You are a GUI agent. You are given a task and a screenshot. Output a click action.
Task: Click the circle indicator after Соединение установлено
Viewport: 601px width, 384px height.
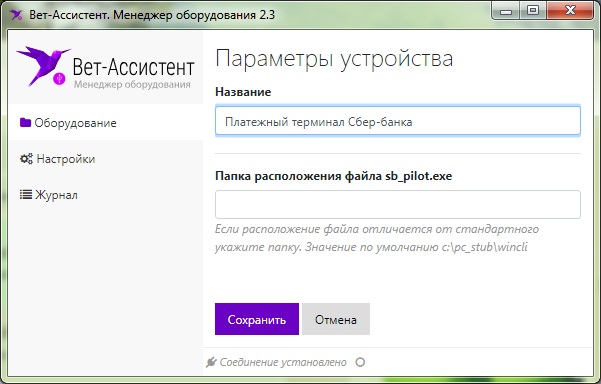[360, 362]
